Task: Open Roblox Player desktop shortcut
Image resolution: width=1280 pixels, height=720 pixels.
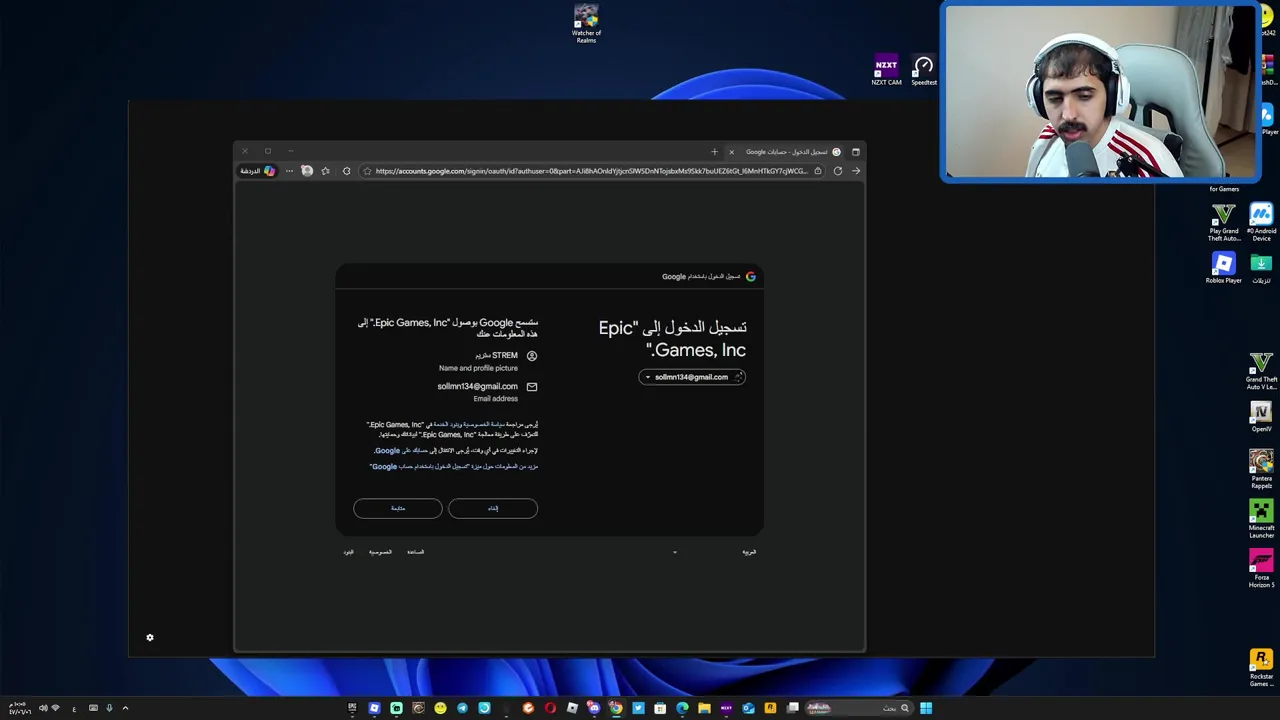Action: tap(1223, 268)
